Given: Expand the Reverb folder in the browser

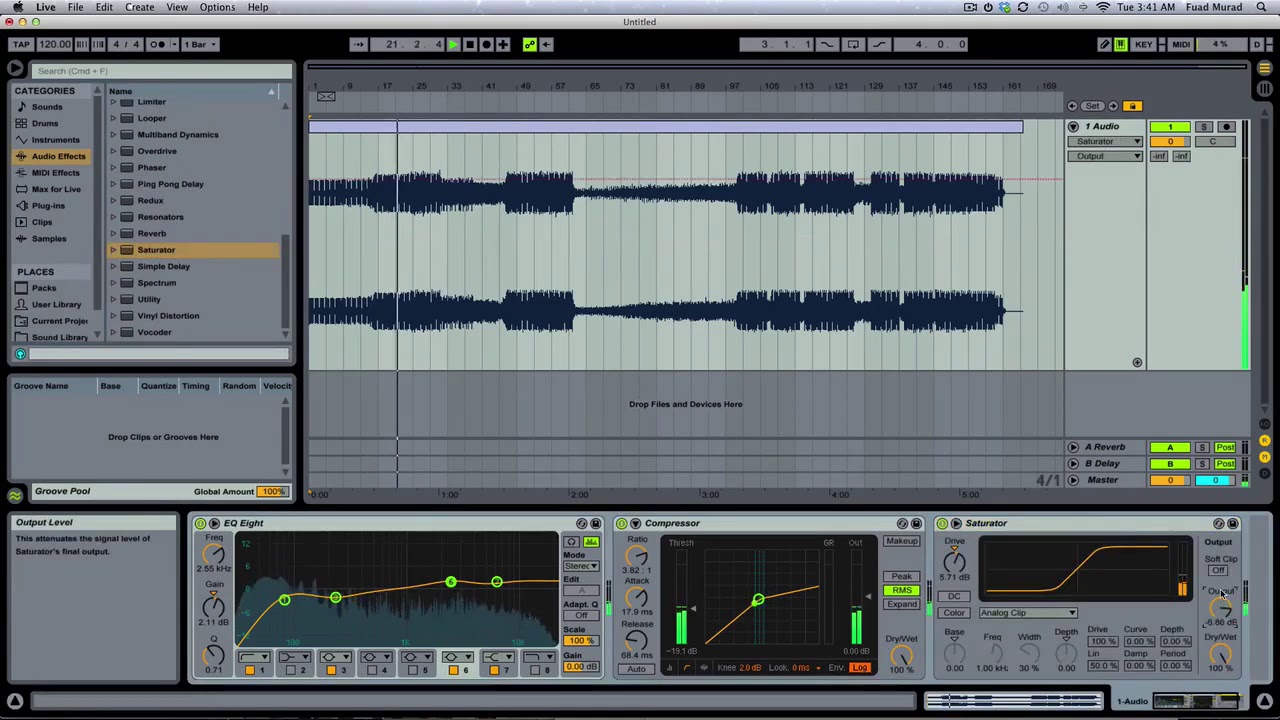Looking at the screenshot, I should tap(113, 233).
